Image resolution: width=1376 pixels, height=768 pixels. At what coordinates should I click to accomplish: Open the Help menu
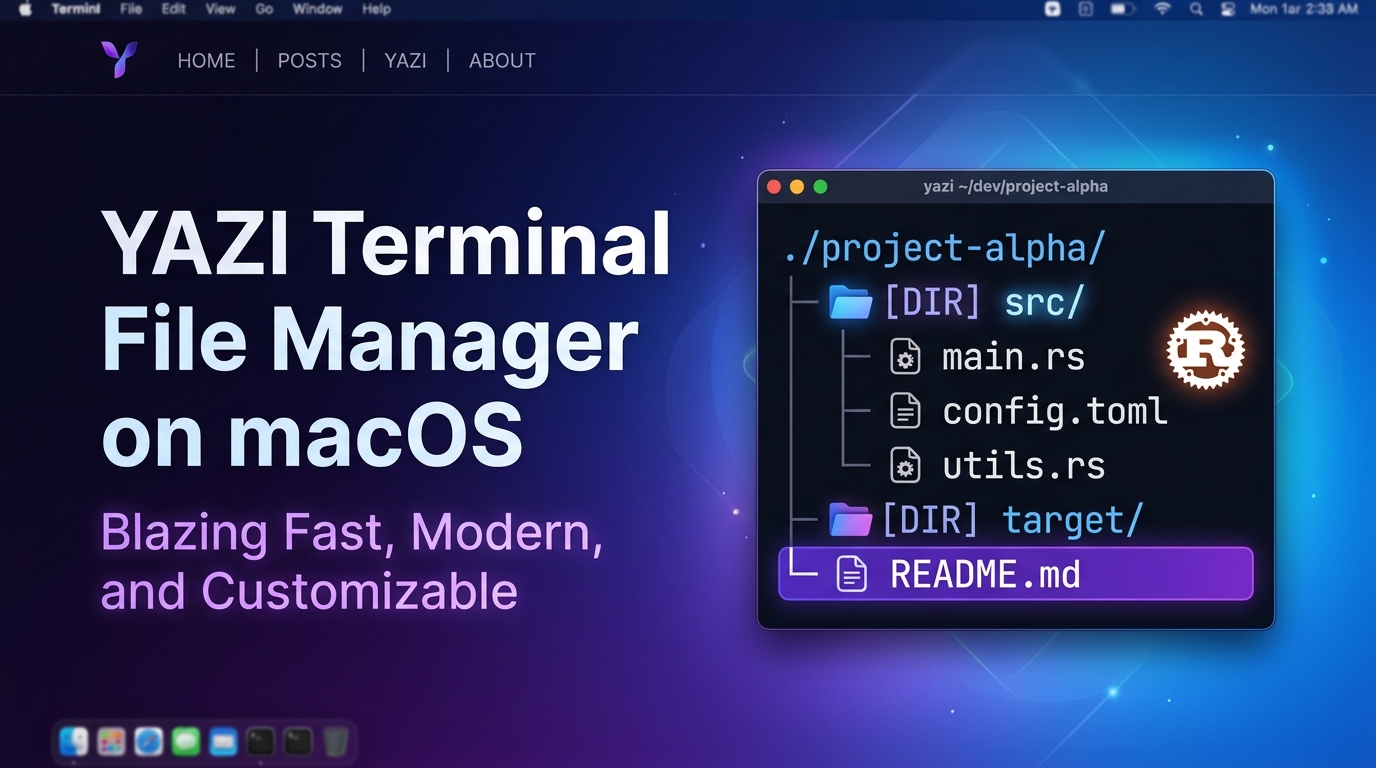coord(376,9)
